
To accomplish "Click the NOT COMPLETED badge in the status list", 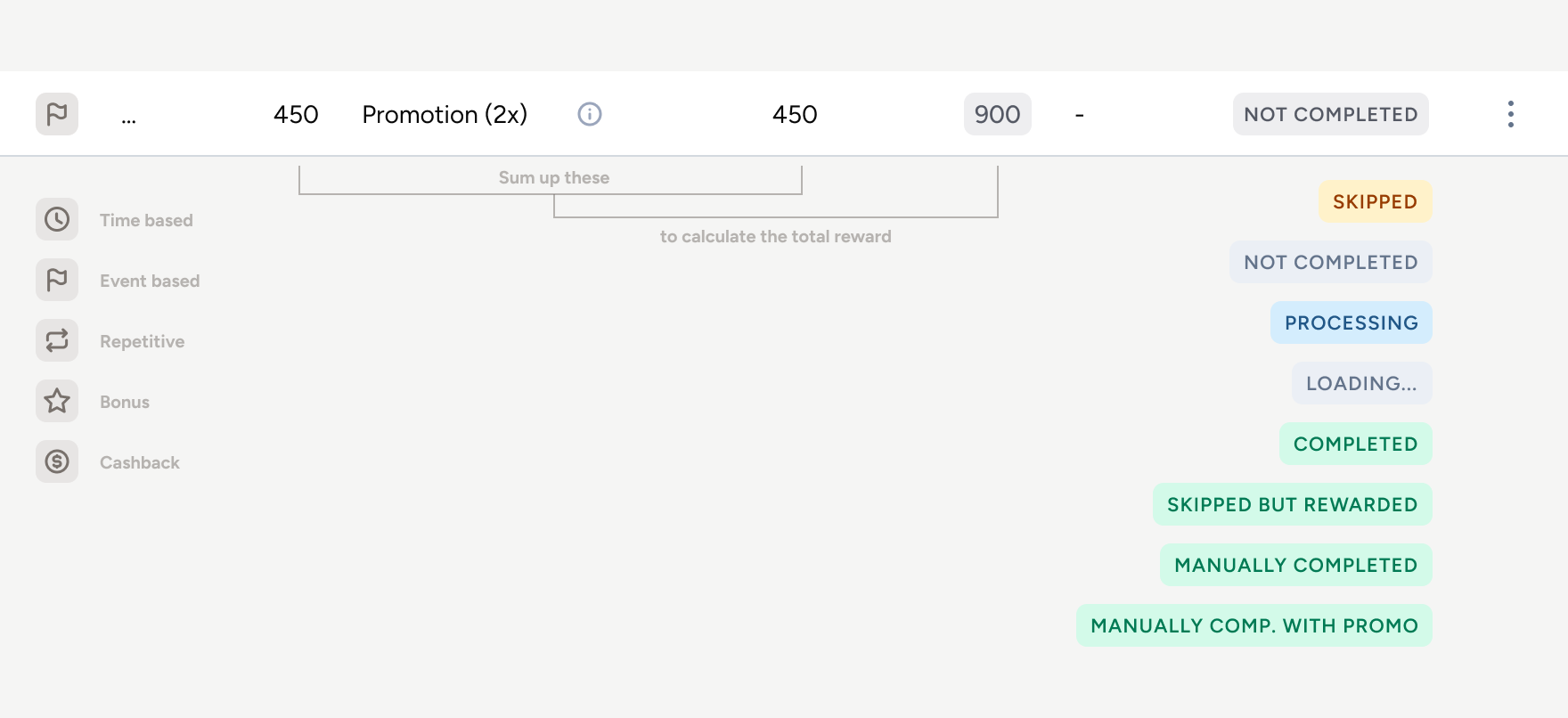I will pos(1331,262).
